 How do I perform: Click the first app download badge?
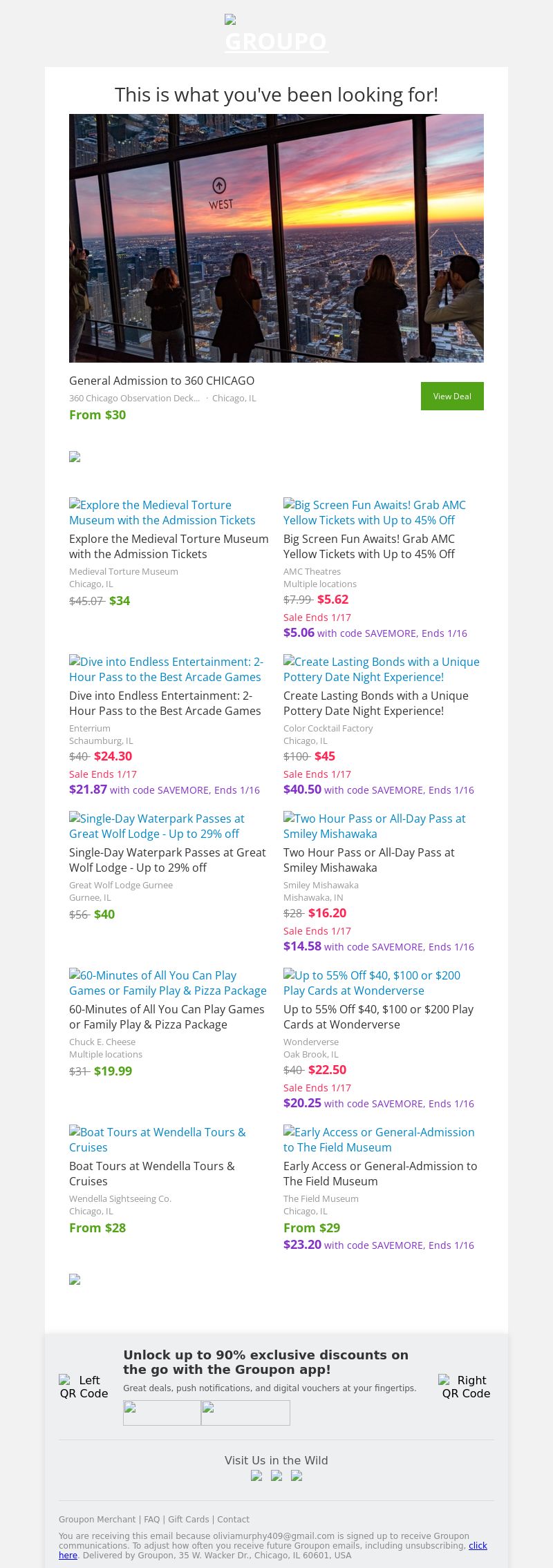(x=162, y=1413)
